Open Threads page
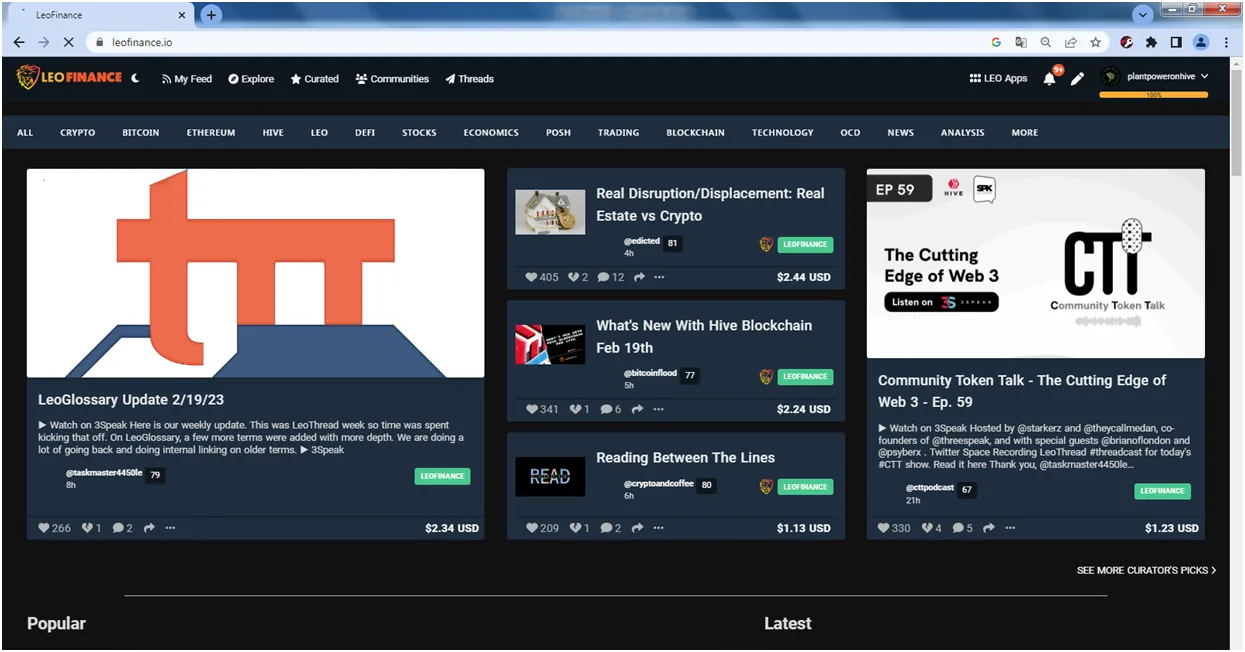The height and width of the screenshot is (652, 1245). tap(469, 79)
